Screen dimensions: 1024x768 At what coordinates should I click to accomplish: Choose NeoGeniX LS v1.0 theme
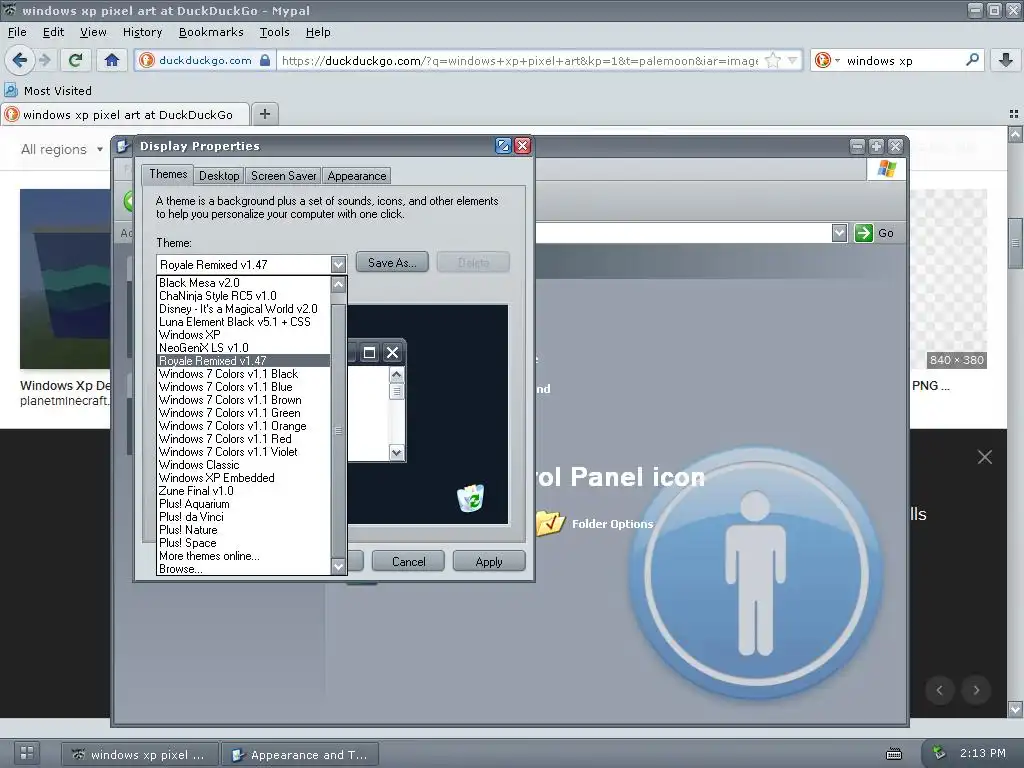click(x=244, y=348)
